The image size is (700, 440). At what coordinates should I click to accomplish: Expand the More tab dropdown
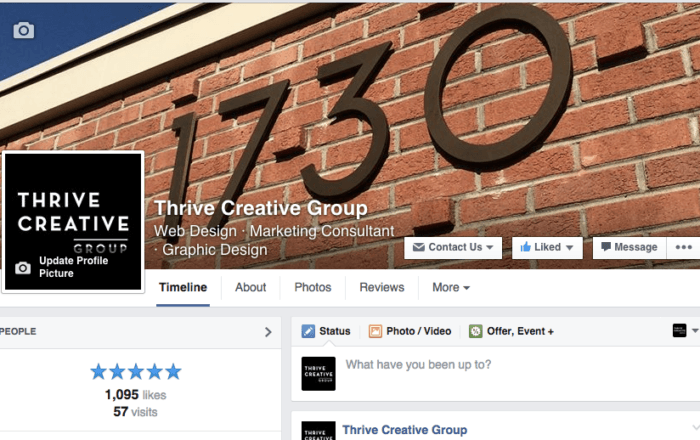tap(451, 287)
